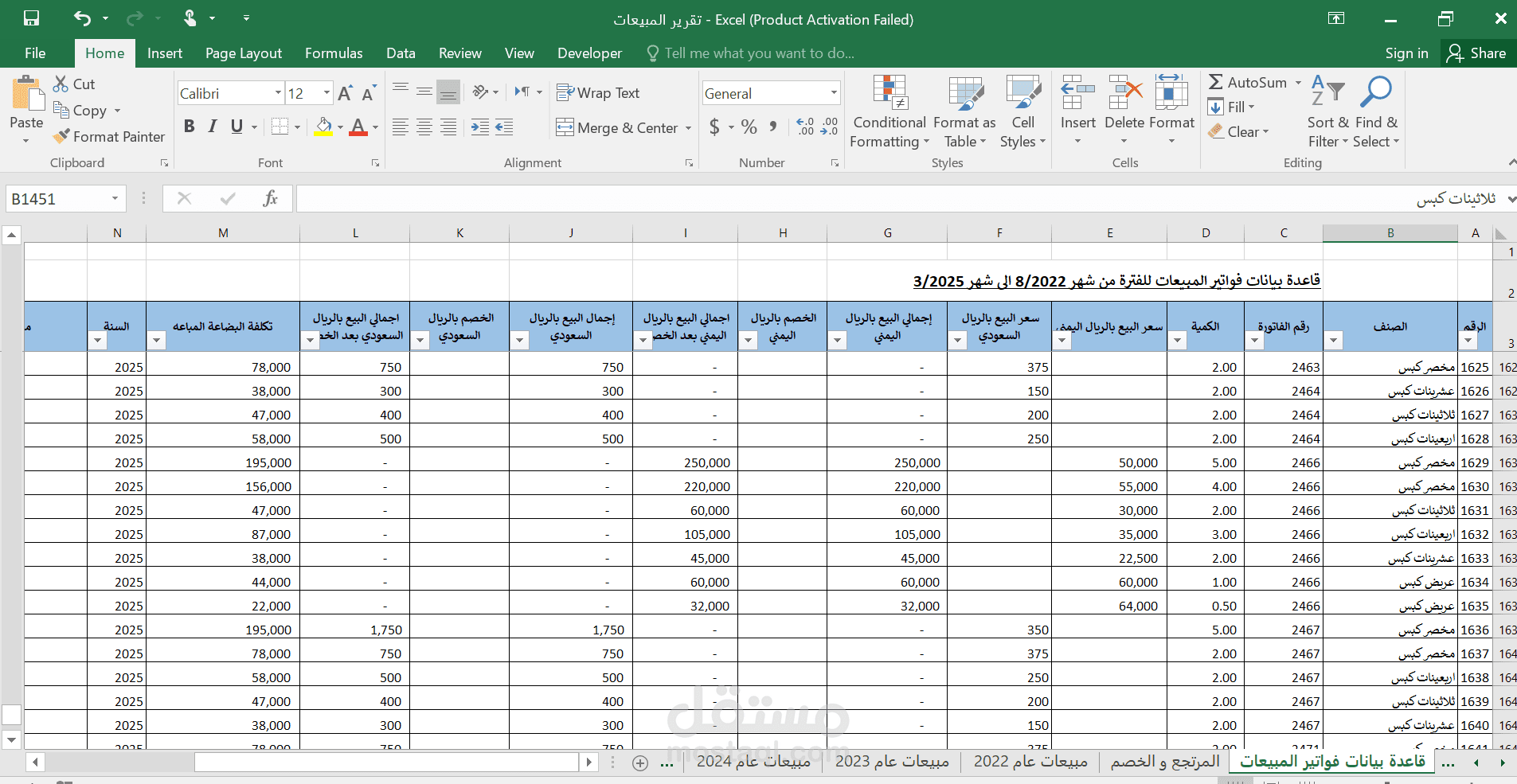Click the Insert Function fx icon

[x=270, y=198]
